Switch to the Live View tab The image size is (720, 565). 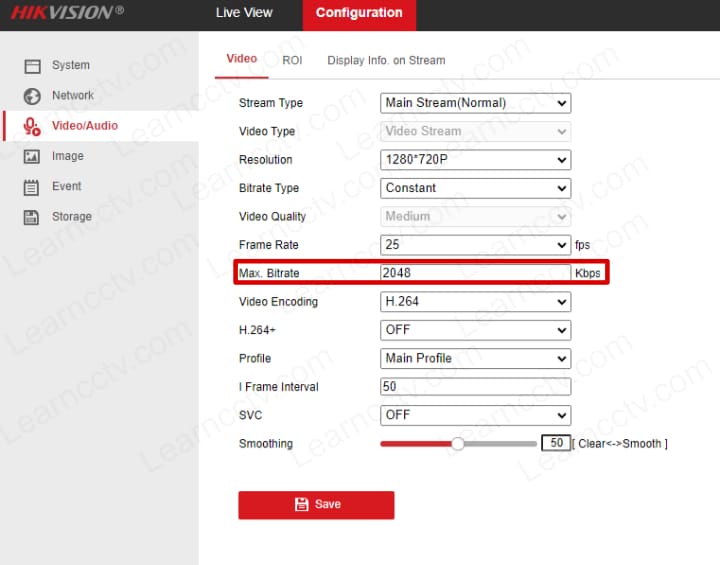pyautogui.click(x=243, y=13)
